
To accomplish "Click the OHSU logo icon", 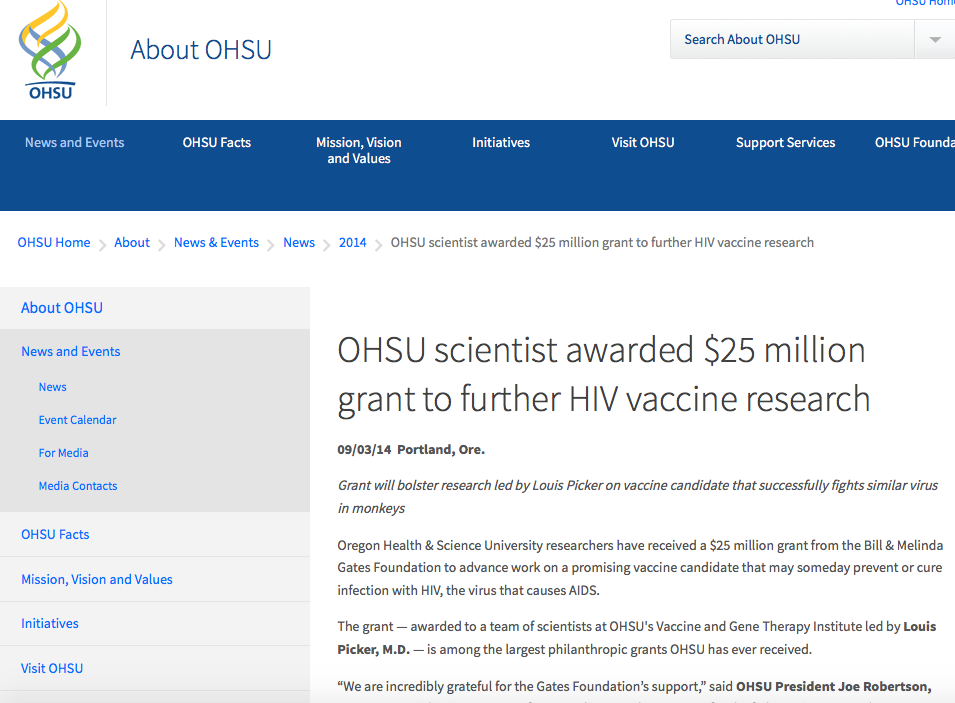I will pos(50,51).
